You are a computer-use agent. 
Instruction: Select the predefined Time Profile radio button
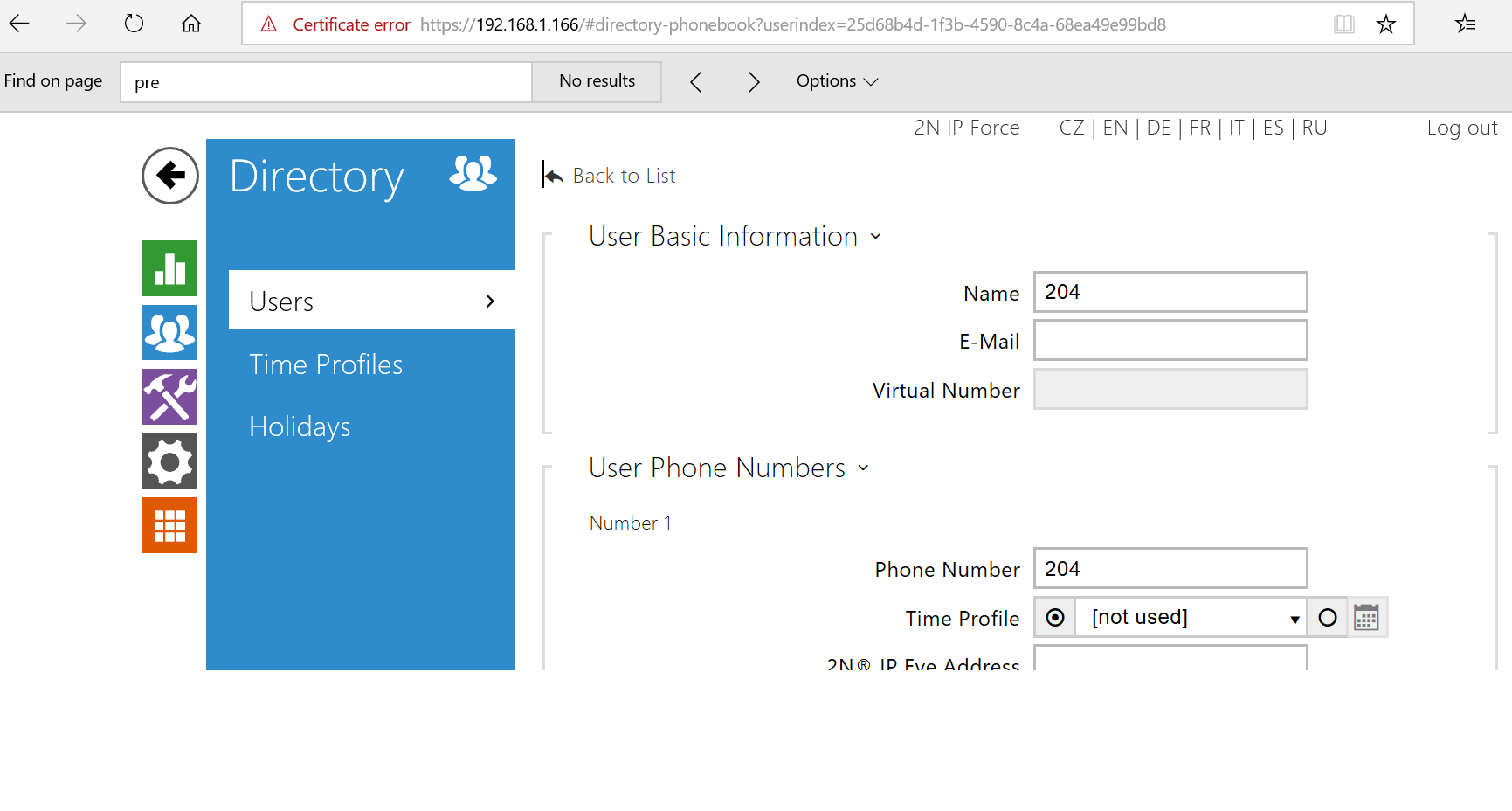click(1055, 618)
